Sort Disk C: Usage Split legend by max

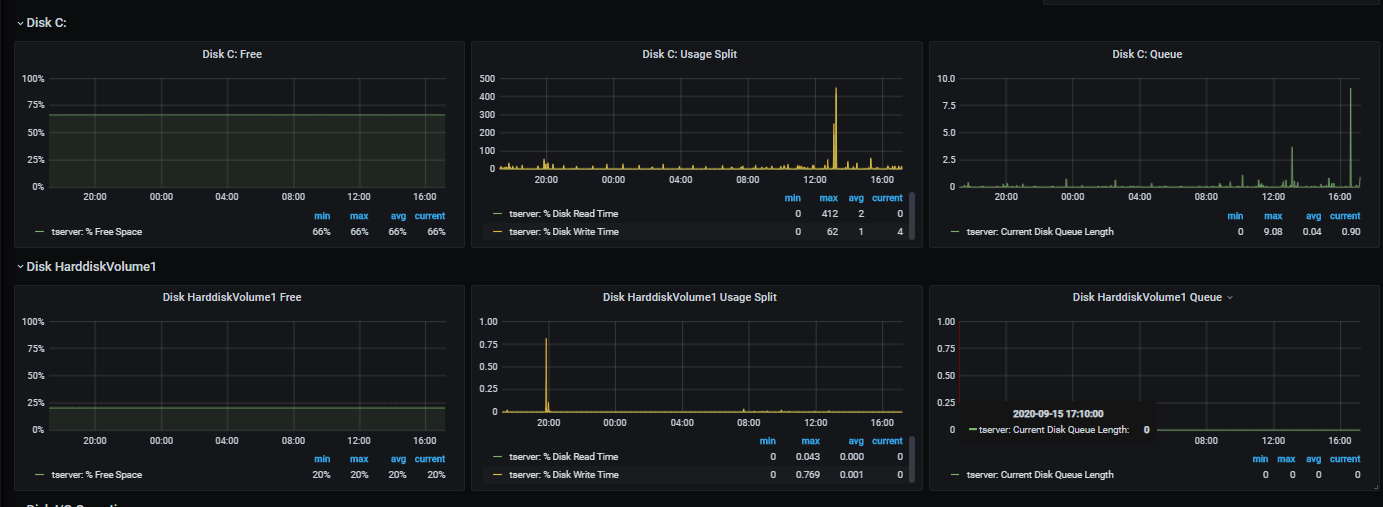829,198
